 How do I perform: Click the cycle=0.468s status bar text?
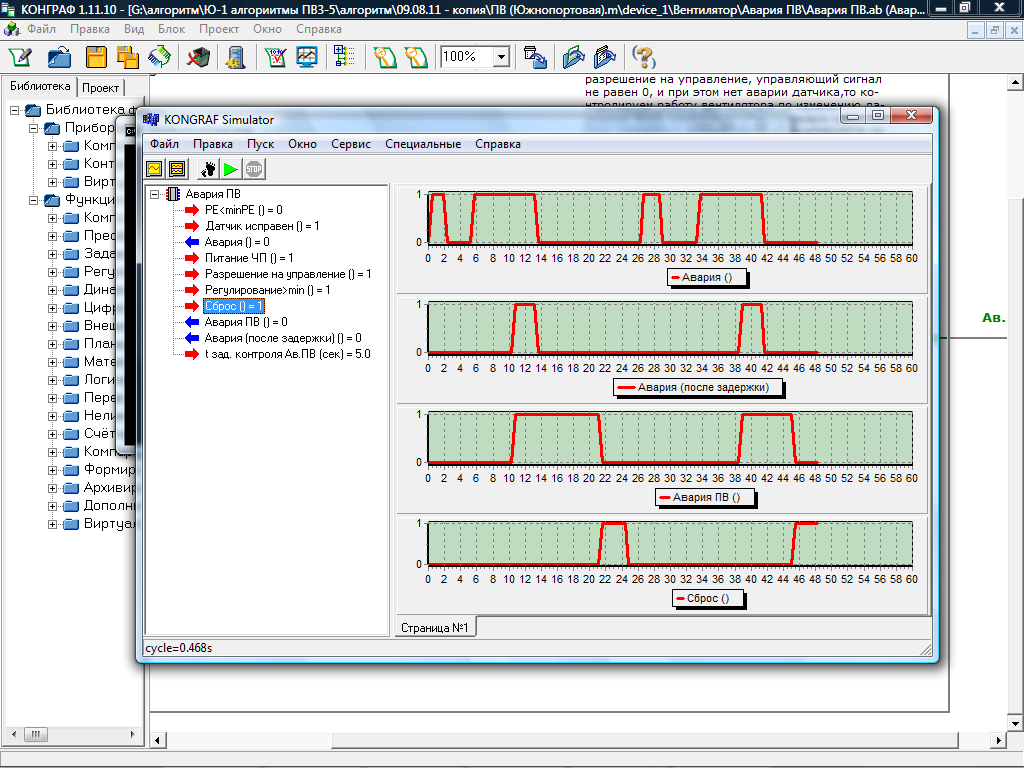[x=179, y=648]
